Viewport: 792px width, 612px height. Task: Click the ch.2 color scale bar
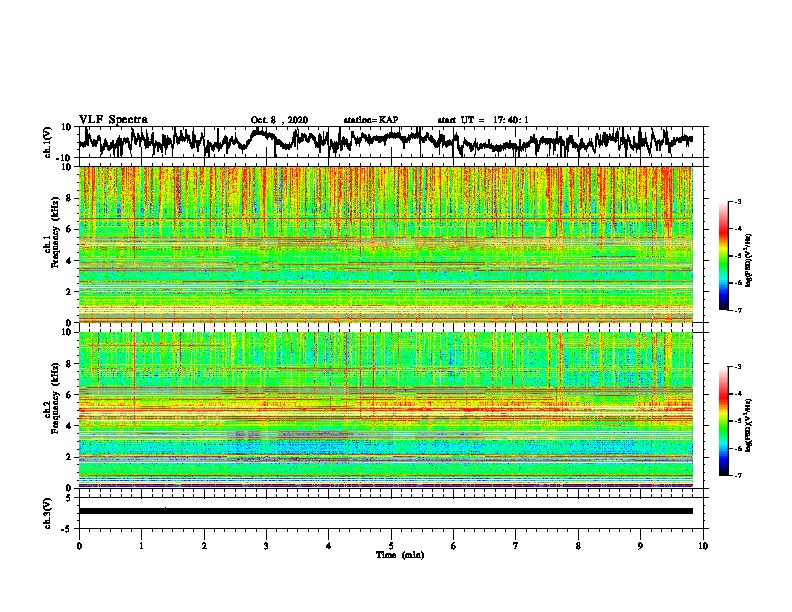tap(723, 421)
